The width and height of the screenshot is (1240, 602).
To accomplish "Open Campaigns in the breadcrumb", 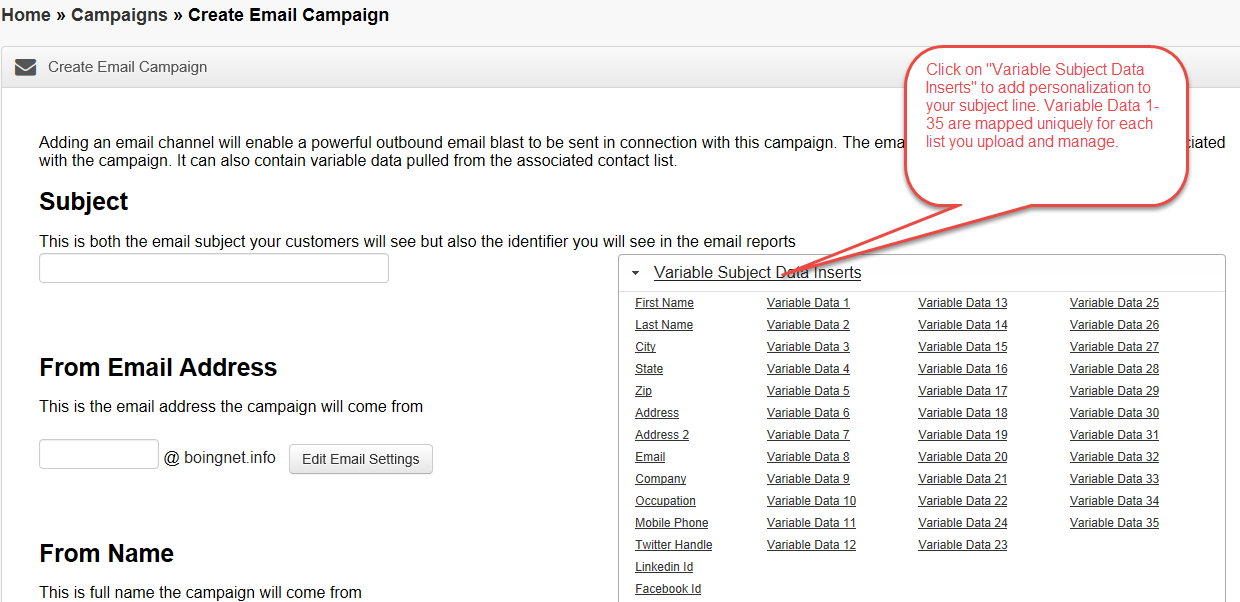I will coord(120,15).
